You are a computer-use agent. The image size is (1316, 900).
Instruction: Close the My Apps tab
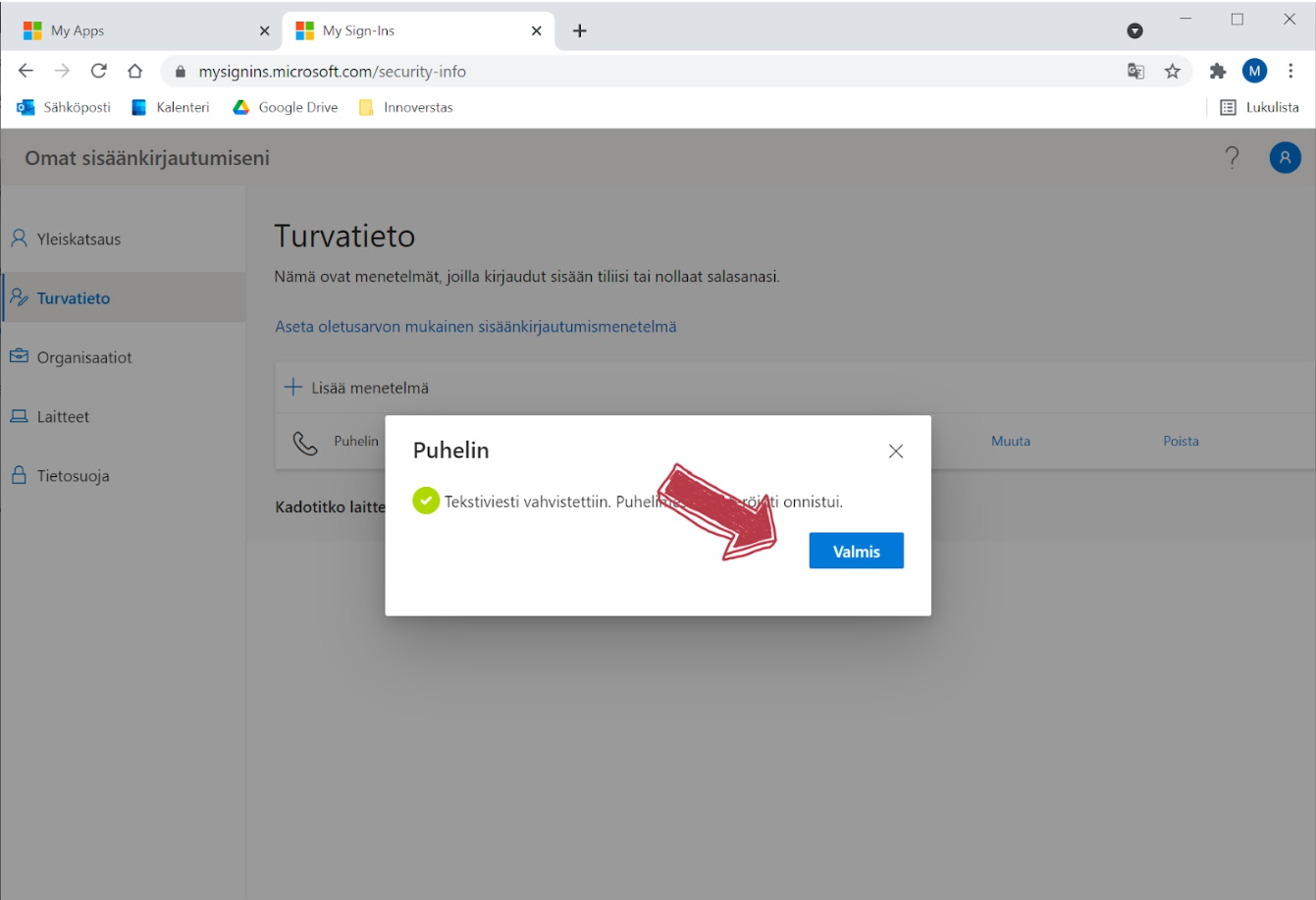point(264,30)
